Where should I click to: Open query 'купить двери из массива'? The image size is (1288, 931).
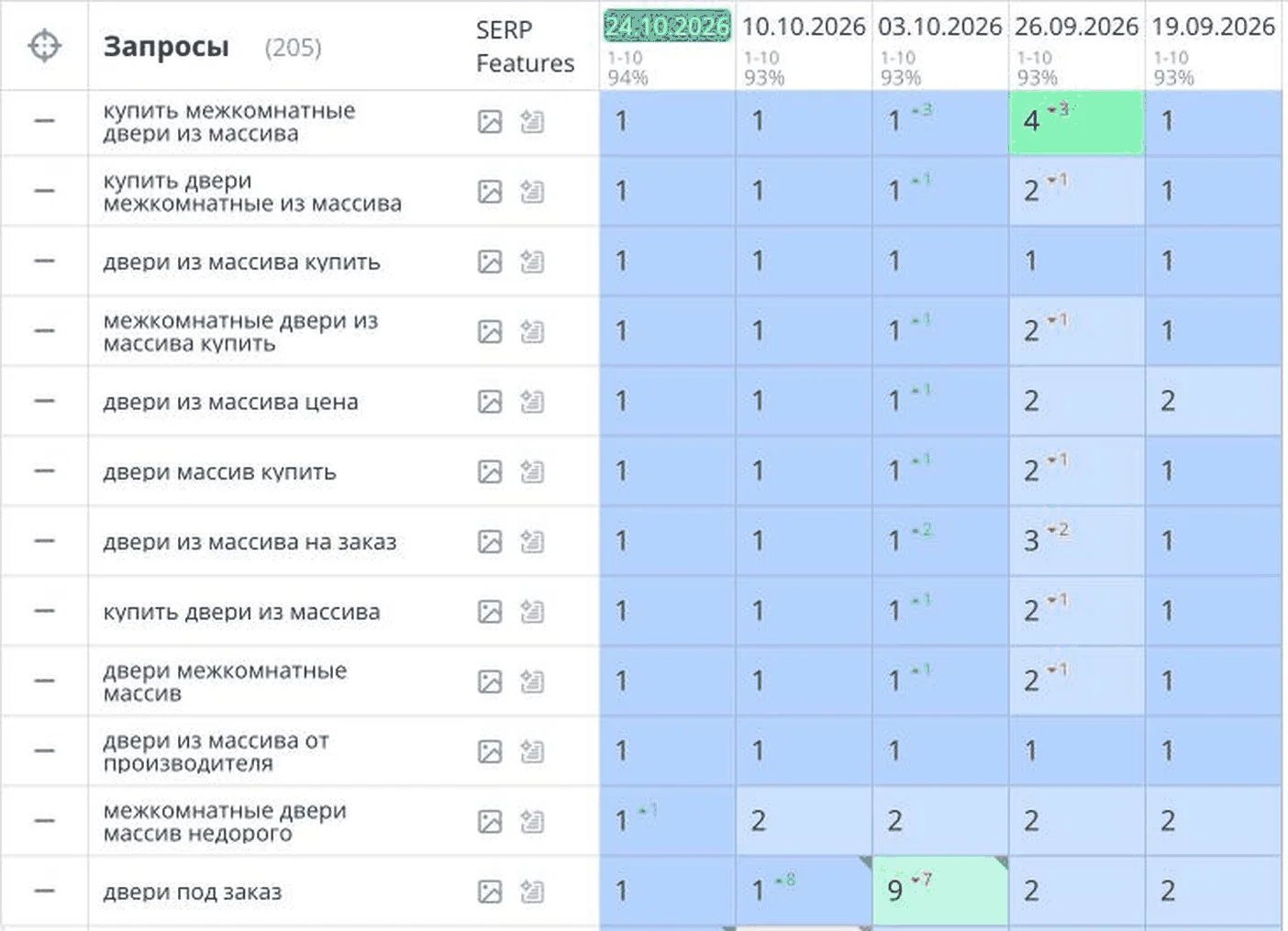click(x=241, y=612)
